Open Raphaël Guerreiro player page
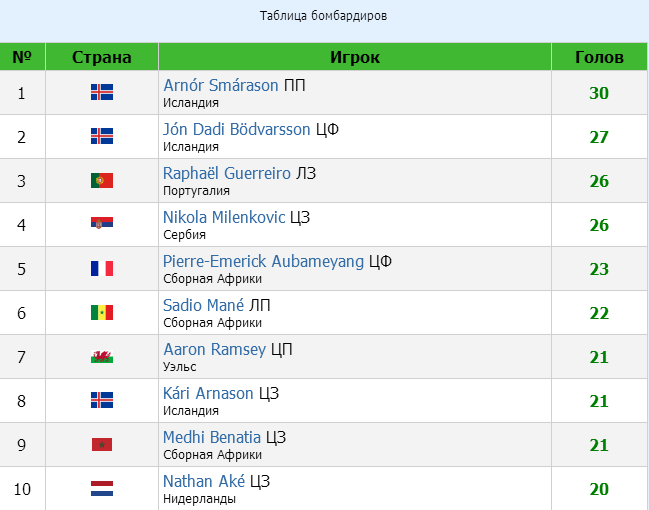649x510 pixels. coord(228,173)
